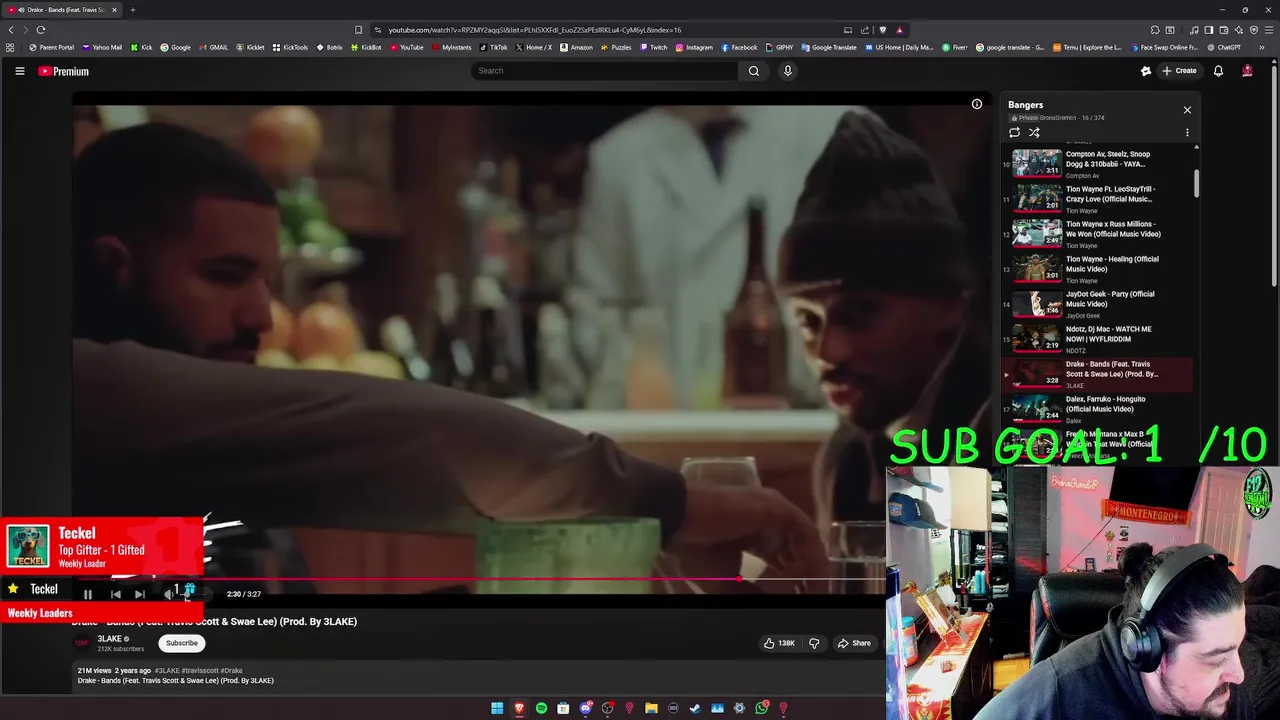This screenshot has height=720, width=1280.
Task: Open YouTube guide hamburger menu
Action: point(20,71)
